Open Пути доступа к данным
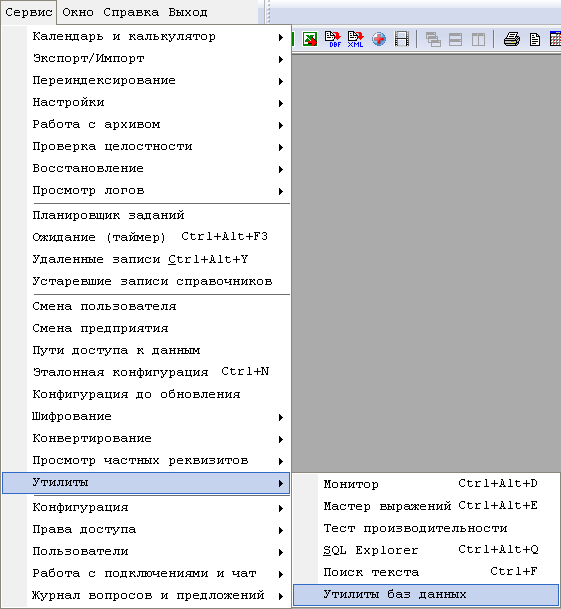The width and height of the screenshot is (561, 609). pos(146,350)
